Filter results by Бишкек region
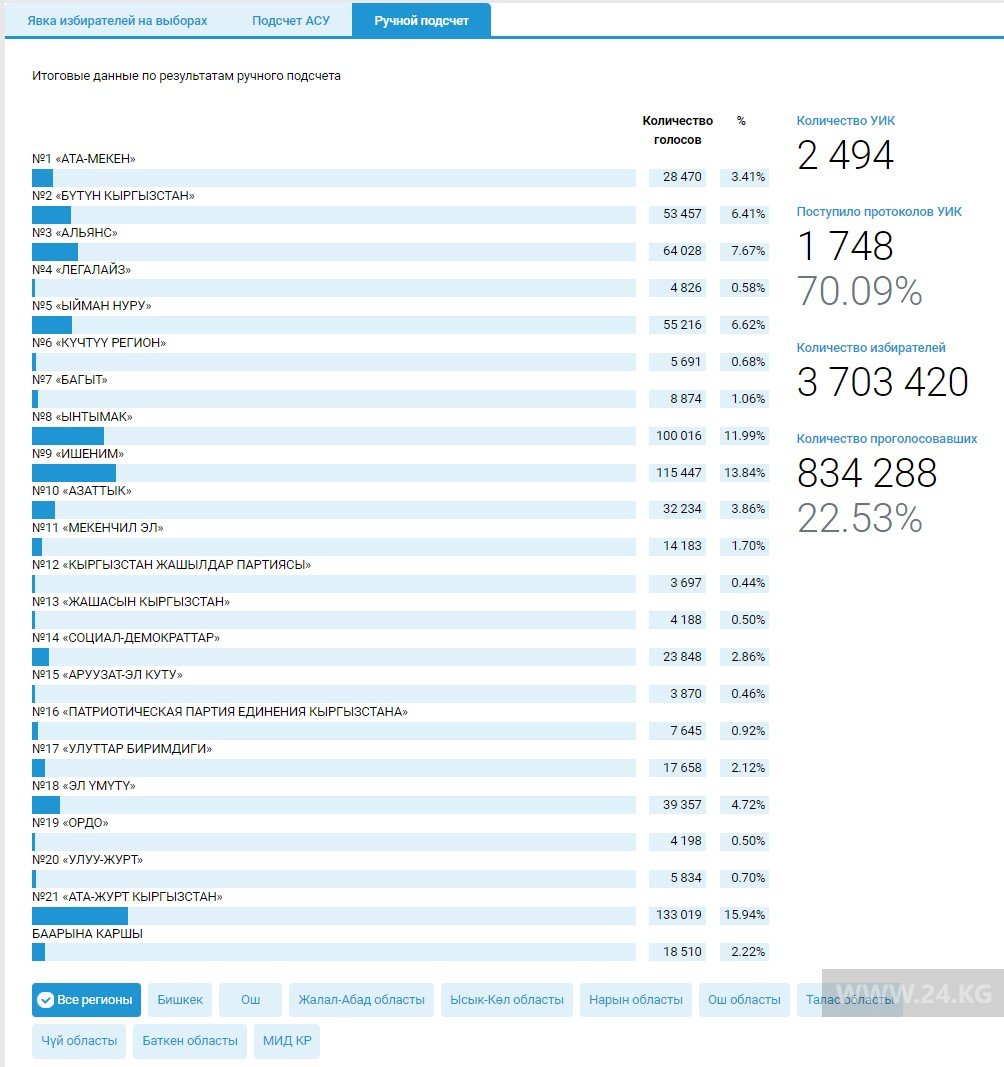This screenshot has height=1067, width=1004. 180,1000
